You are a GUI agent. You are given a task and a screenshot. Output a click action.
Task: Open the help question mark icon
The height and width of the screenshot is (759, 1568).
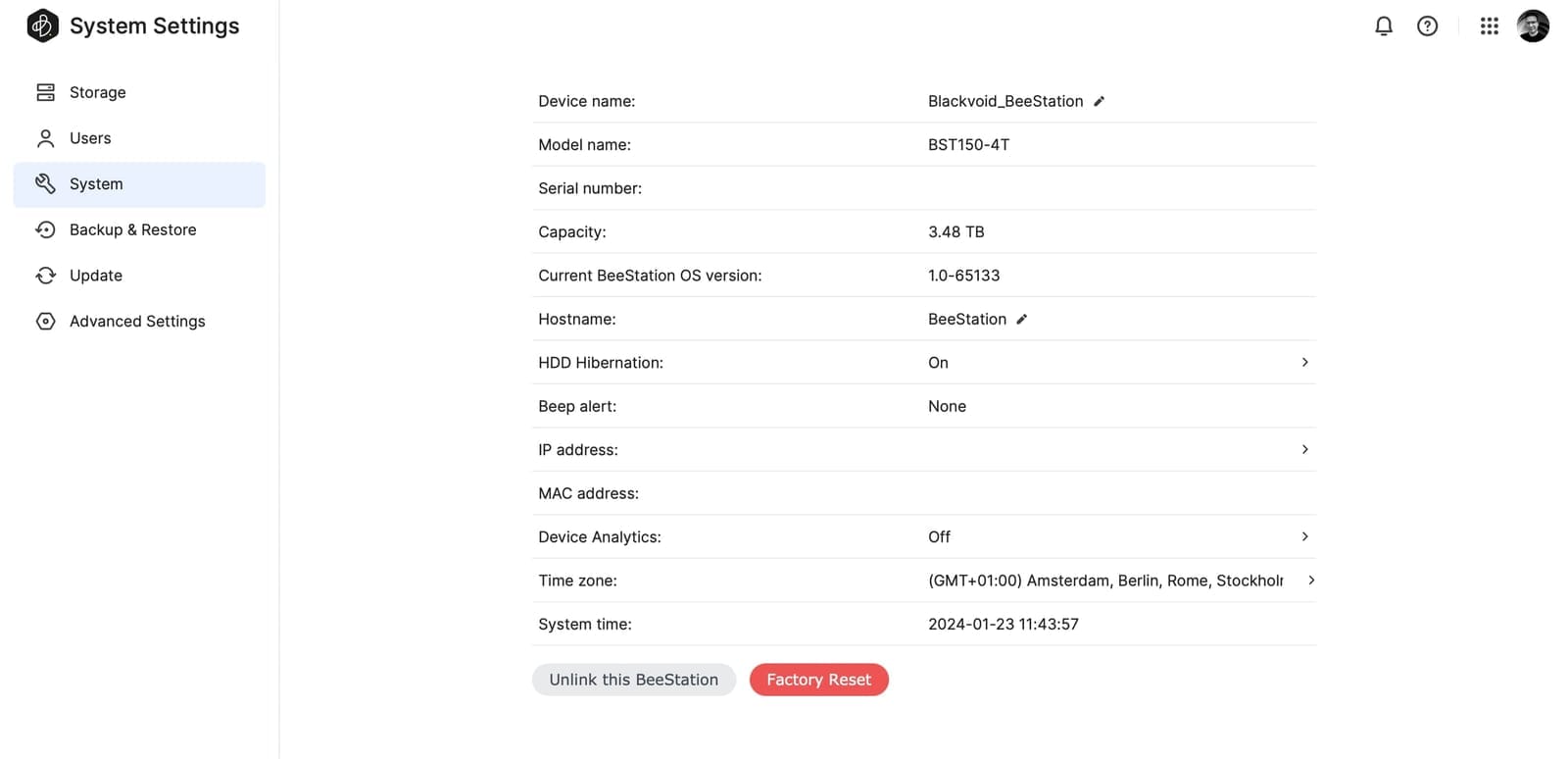[1428, 26]
